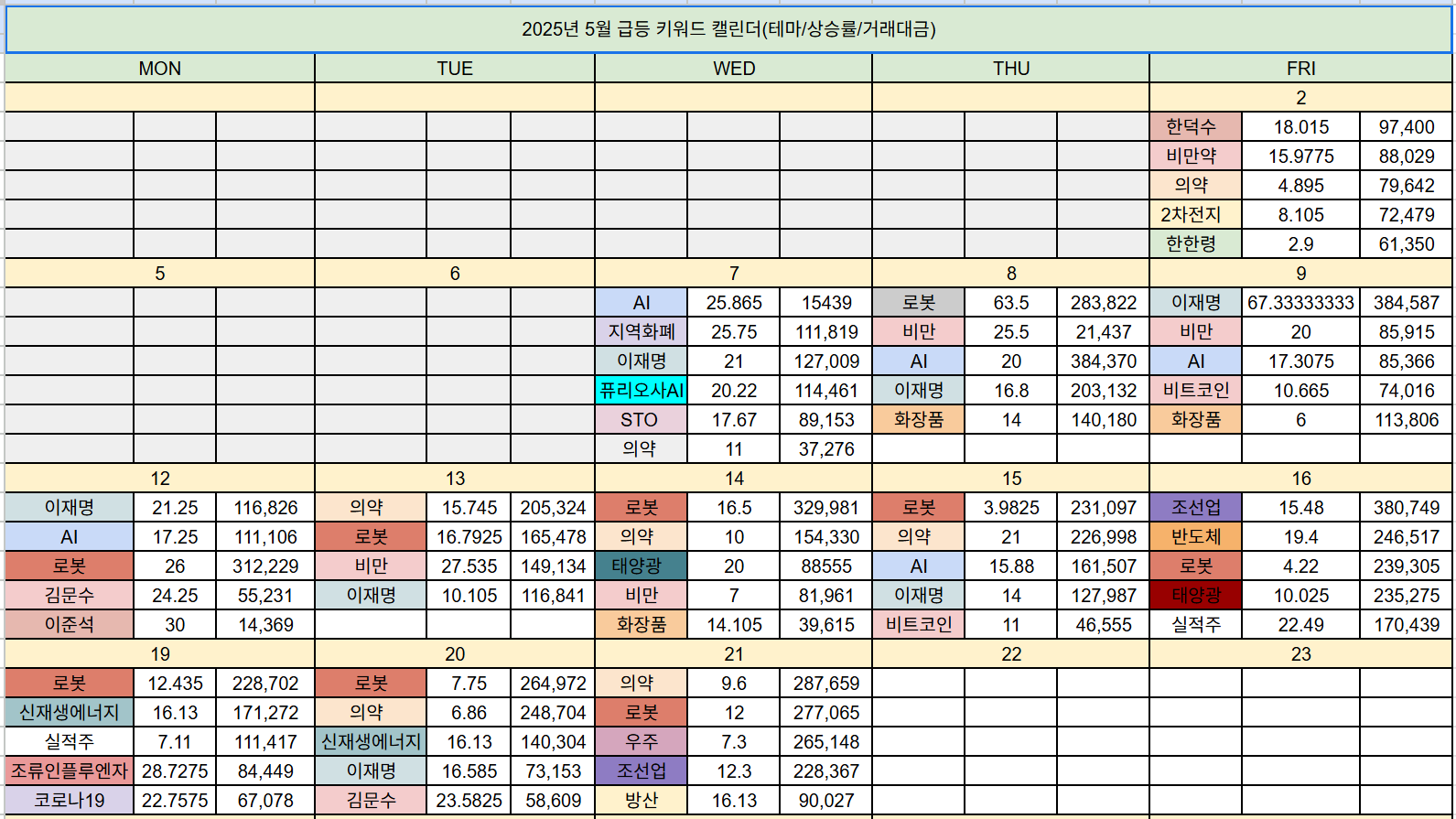Select the cell showing 226,998

coord(1104,537)
